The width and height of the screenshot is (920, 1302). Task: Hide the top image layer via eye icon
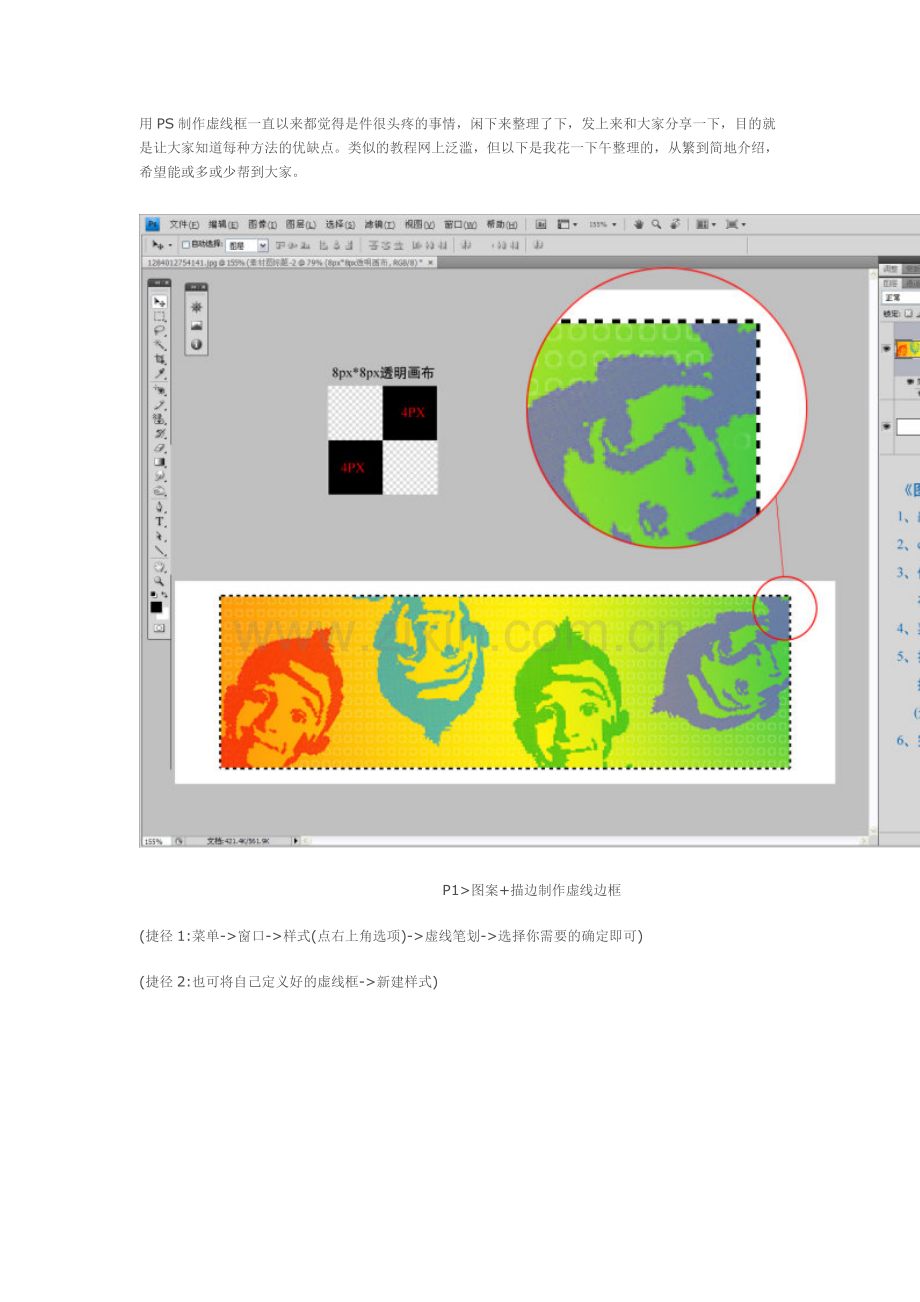tap(886, 348)
